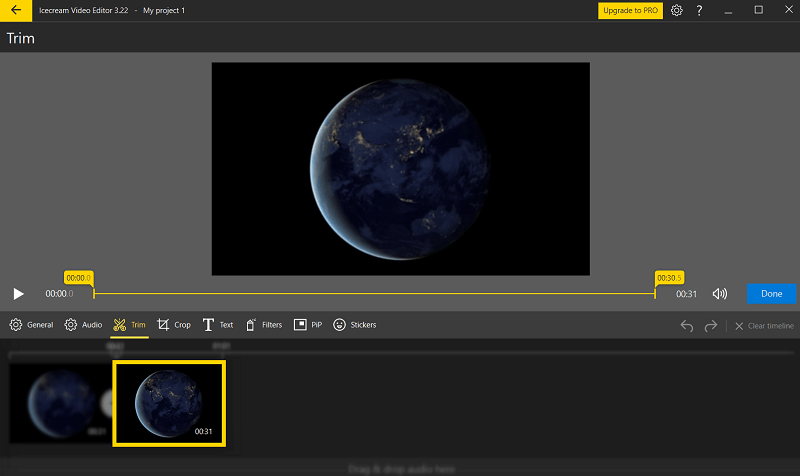
Task: Go back using the yellow arrow button
Action: click(x=16, y=10)
